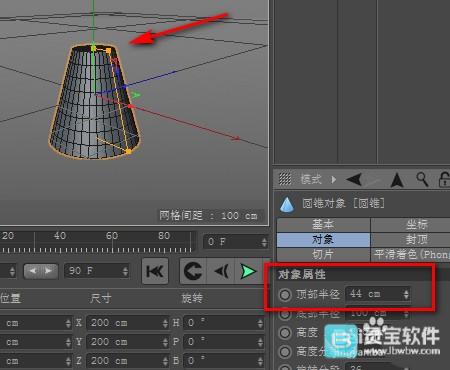Click the 顶部半径 44 cm field

[377, 294]
